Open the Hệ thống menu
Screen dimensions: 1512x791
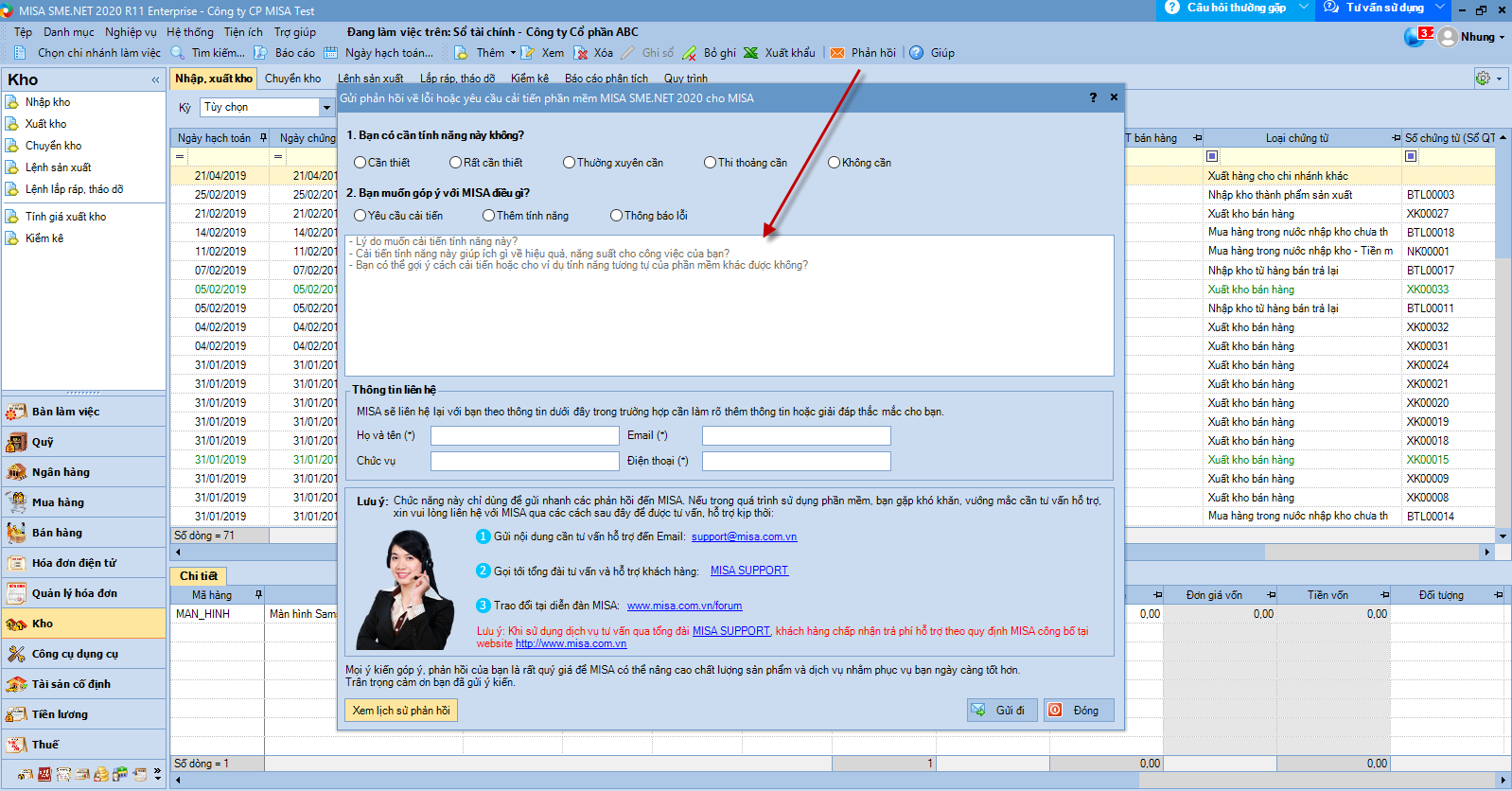[x=190, y=32]
